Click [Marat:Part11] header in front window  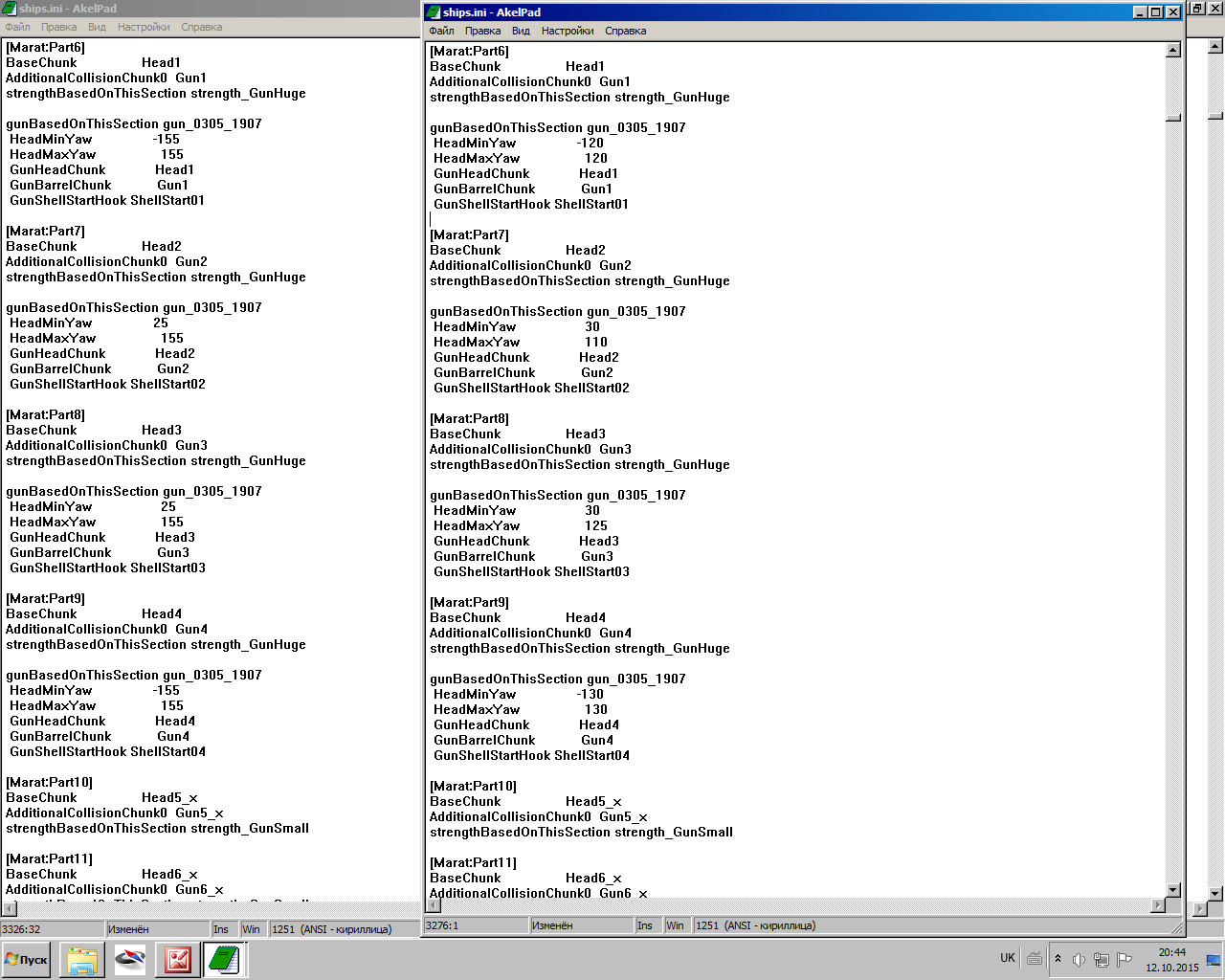(473, 862)
